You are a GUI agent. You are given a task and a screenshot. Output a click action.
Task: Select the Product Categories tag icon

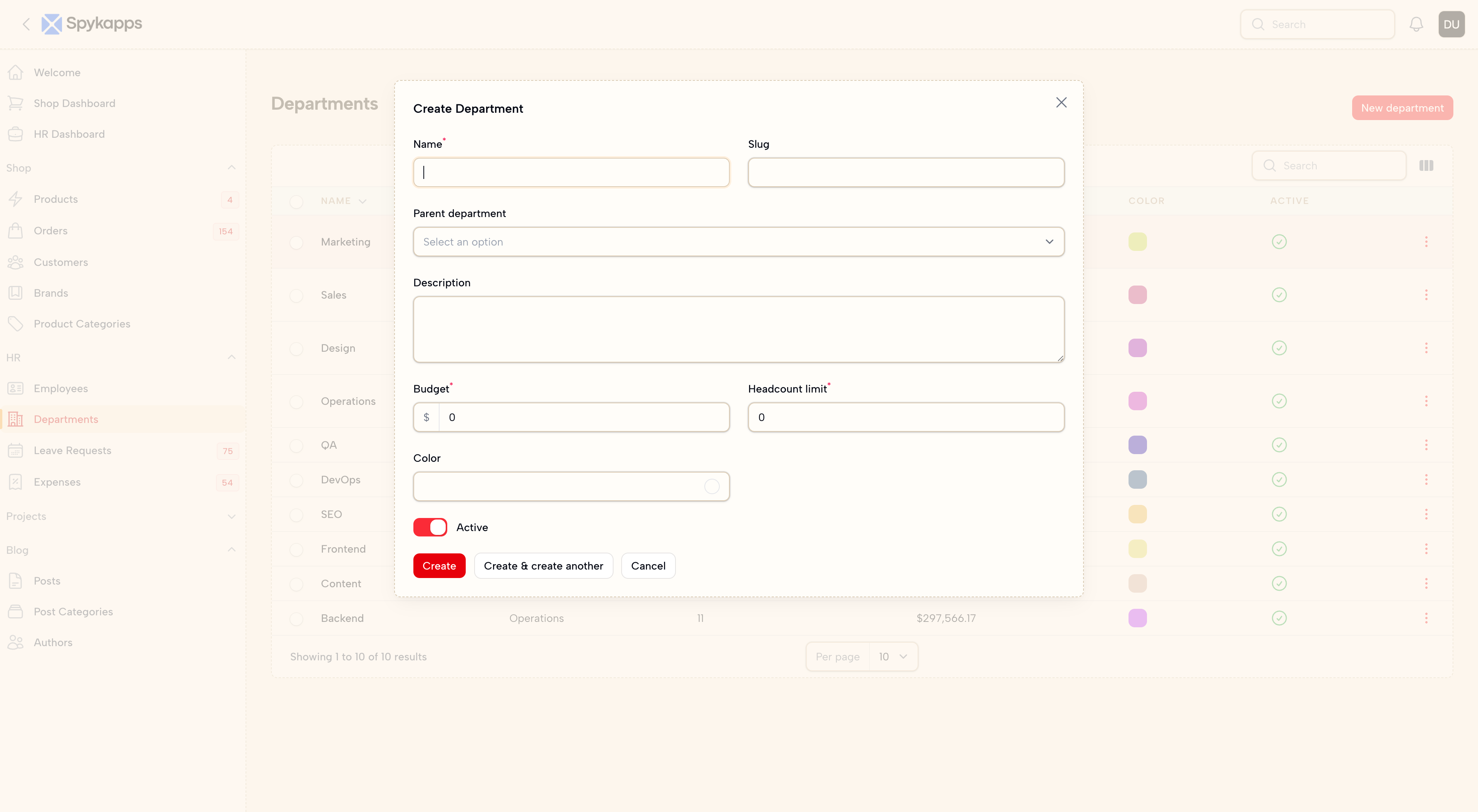[16, 323]
